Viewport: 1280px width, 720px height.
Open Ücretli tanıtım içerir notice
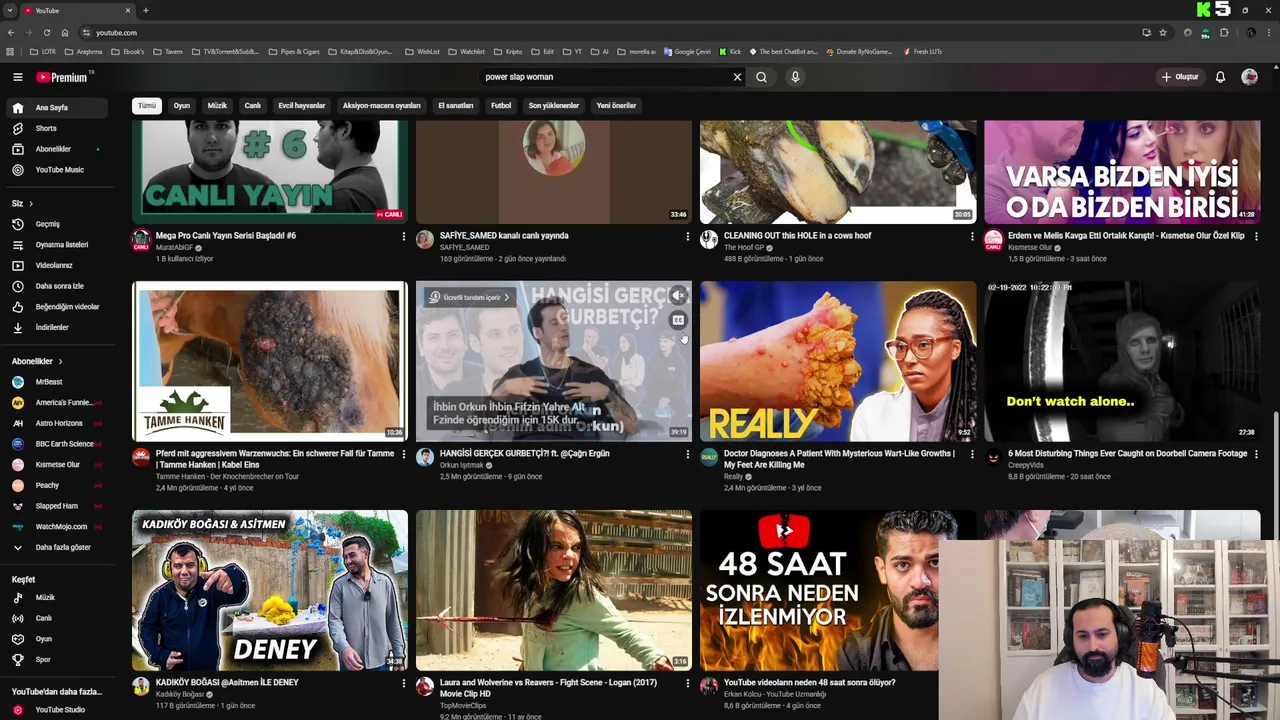pos(470,297)
